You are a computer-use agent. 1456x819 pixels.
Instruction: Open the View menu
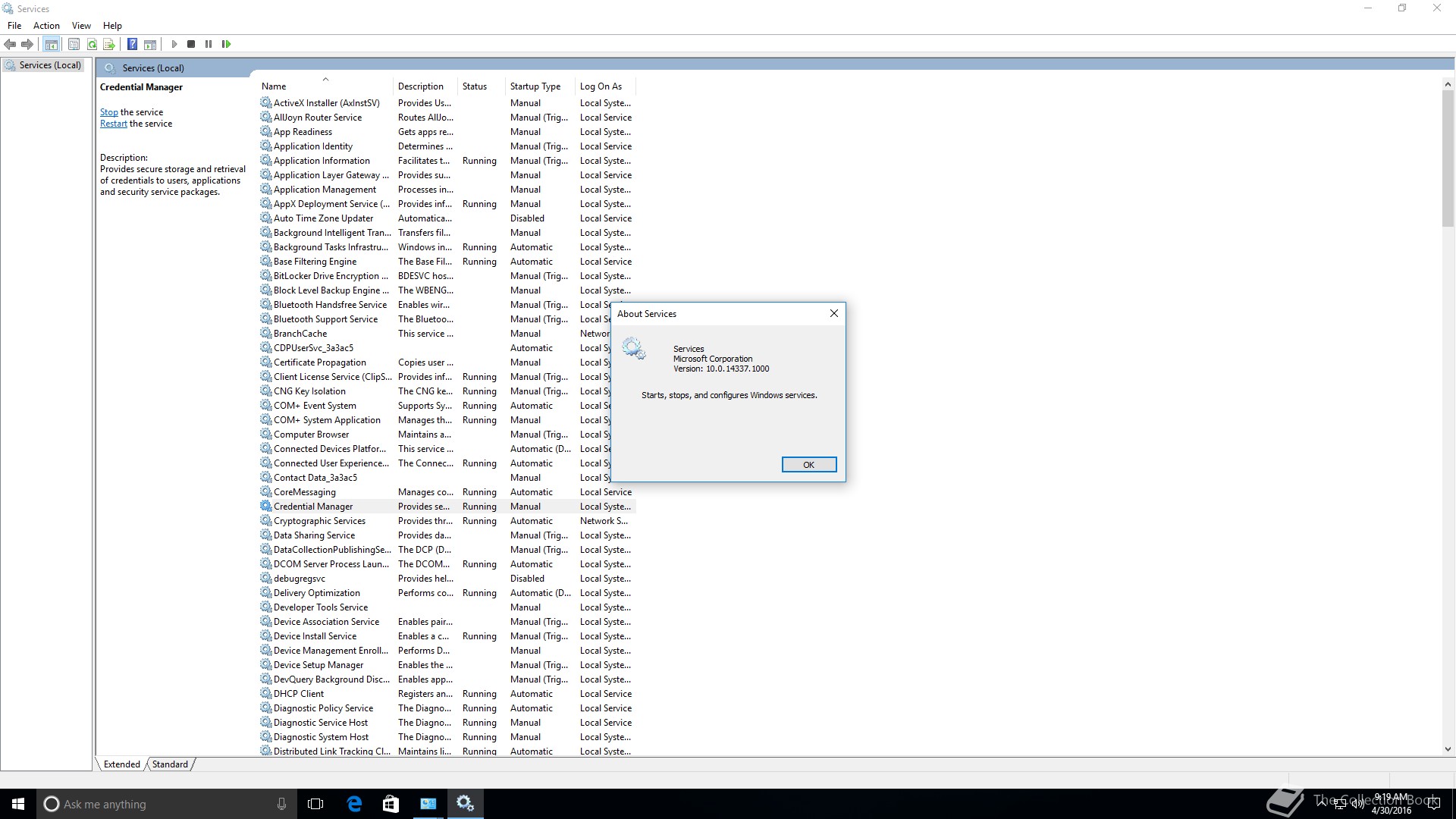(x=81, y=25)
